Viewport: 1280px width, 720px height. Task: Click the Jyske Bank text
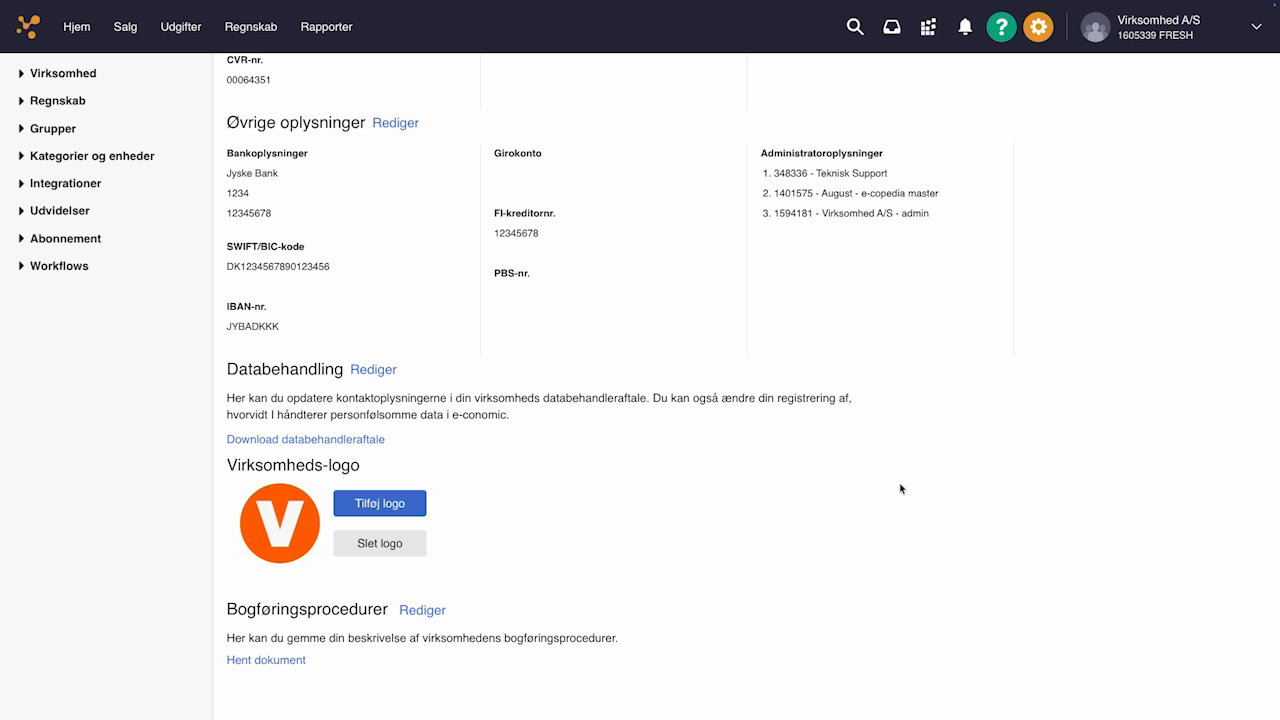(x=252, y=173)
